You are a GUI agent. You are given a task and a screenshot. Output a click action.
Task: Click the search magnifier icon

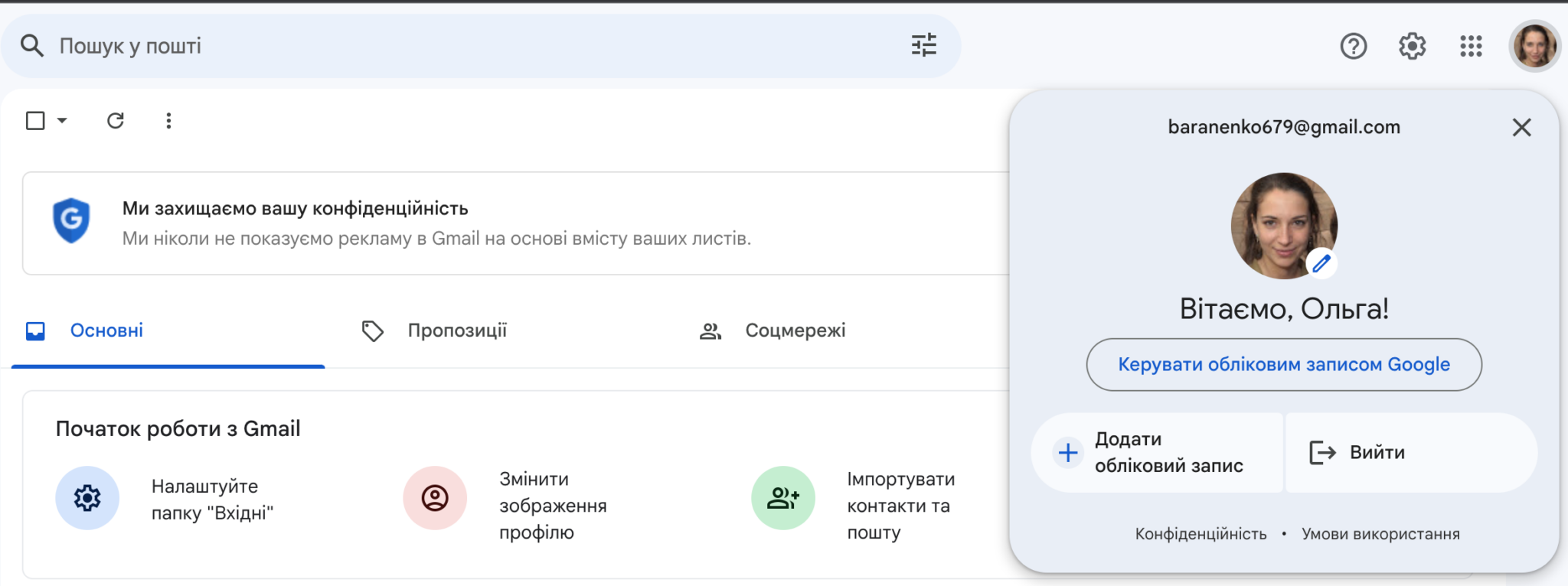pyautogui.click(x=31, y=46)
